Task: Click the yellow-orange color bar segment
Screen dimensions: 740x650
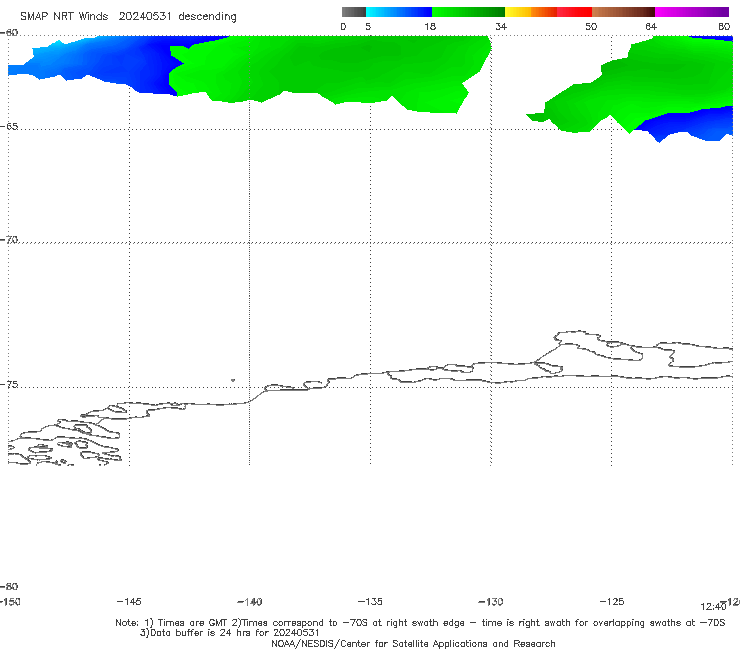Action: (x=531, y=12)
